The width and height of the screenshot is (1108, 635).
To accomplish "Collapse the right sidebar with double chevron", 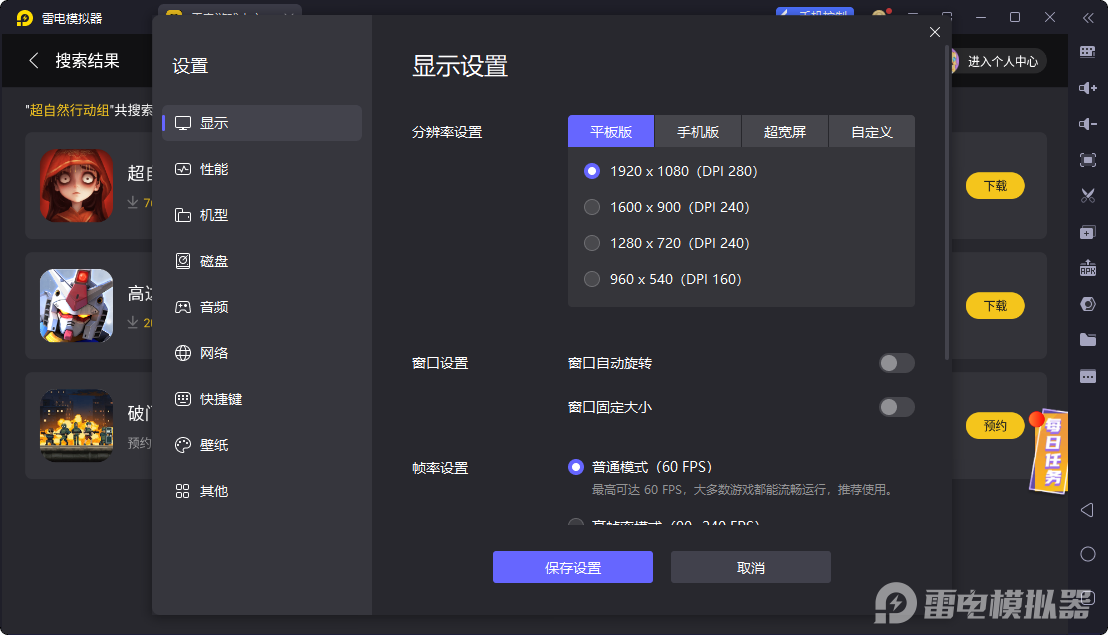I will [1088, 18].
